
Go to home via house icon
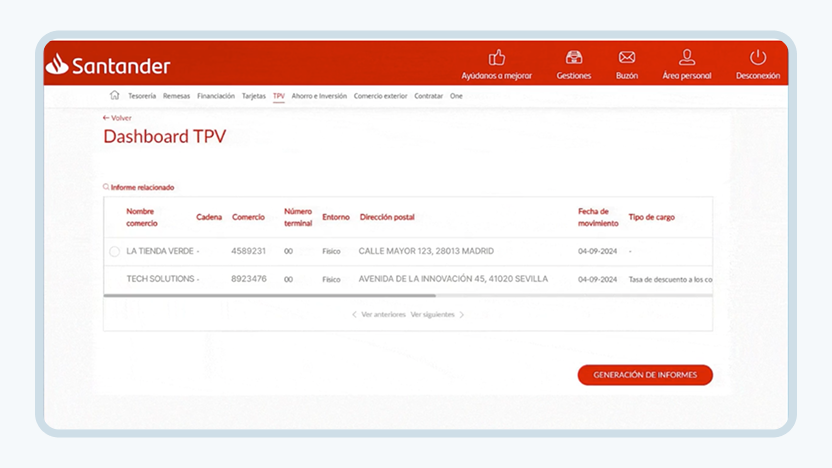[x=115, y=96]
